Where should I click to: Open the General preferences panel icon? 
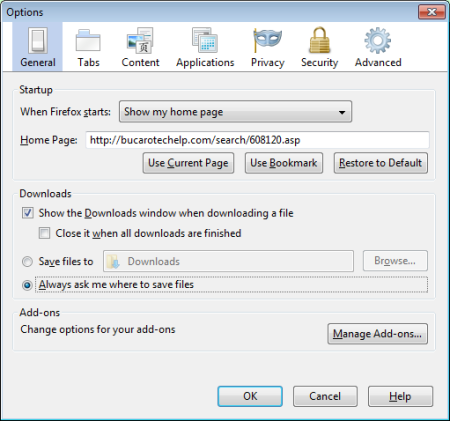(x=37, y=41)
